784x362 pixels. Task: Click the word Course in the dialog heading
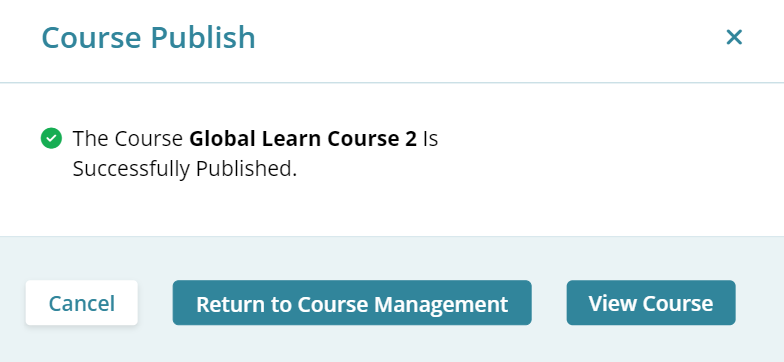click(x=92, y=38)
